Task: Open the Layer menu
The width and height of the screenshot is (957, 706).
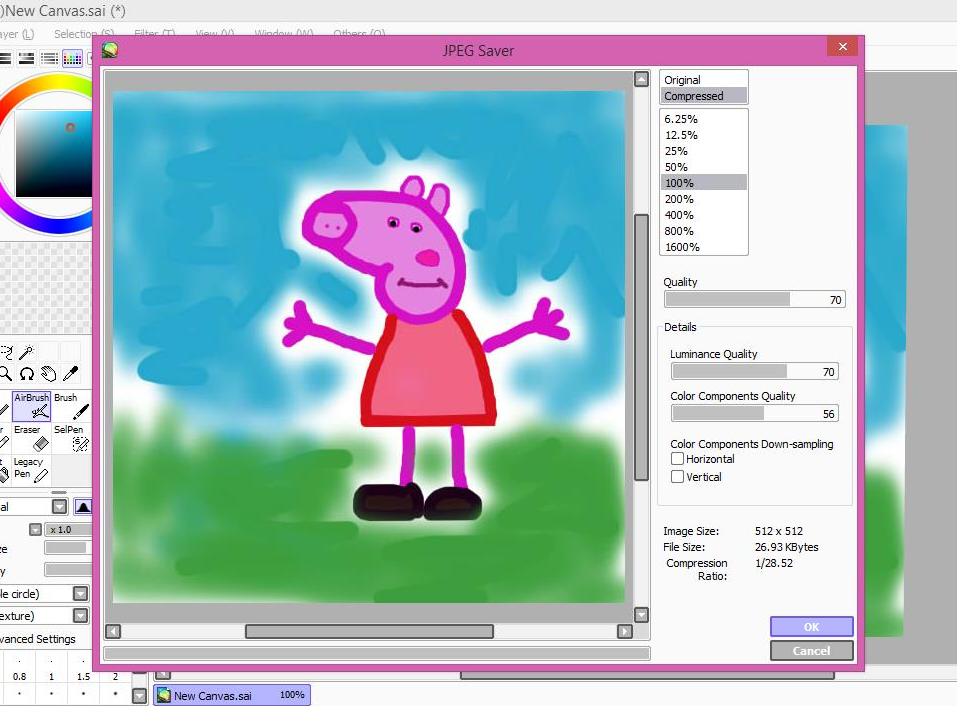Action: tap(17, 34)
